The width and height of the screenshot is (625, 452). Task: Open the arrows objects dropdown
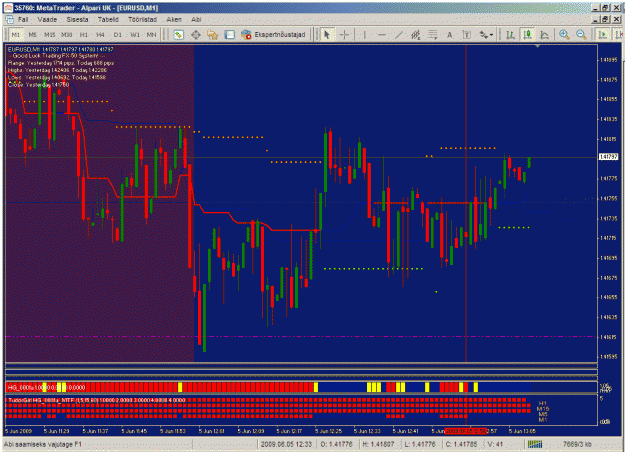coord(486,35)
